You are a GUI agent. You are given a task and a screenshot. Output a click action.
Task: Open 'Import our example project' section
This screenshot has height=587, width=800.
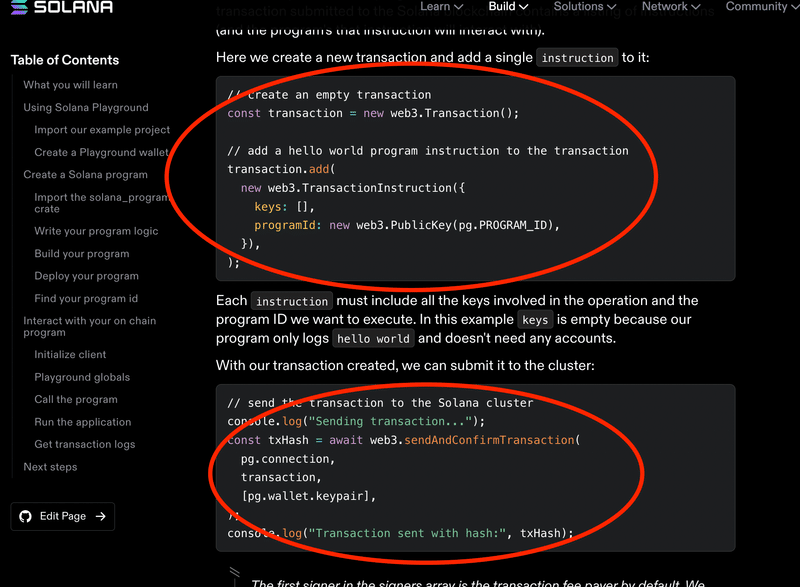[x=102, y=130]
